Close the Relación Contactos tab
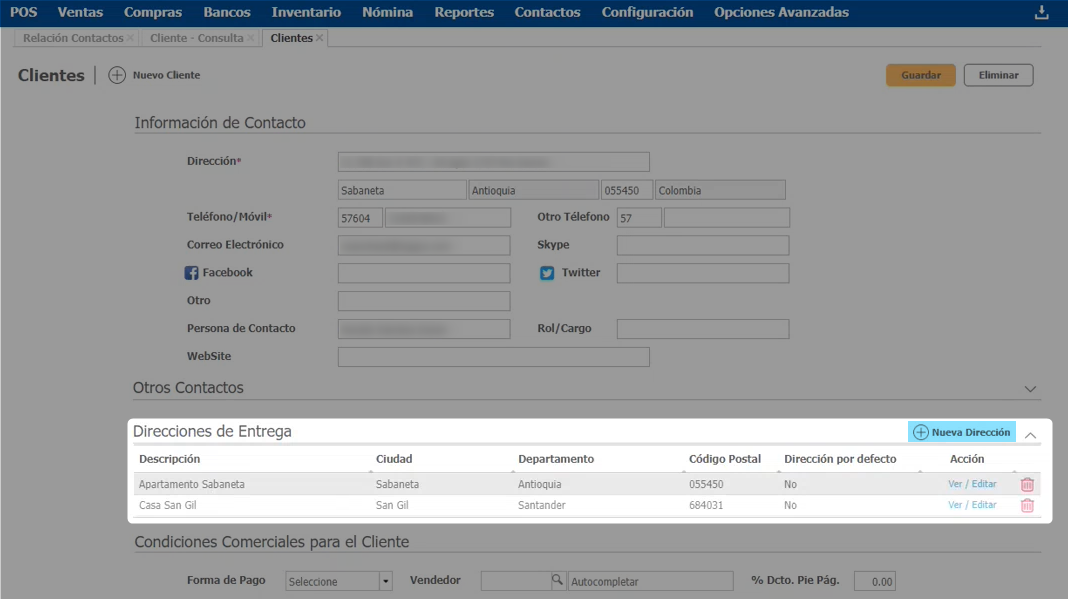This screenshot has height=599, width=1068. [131, 38]
